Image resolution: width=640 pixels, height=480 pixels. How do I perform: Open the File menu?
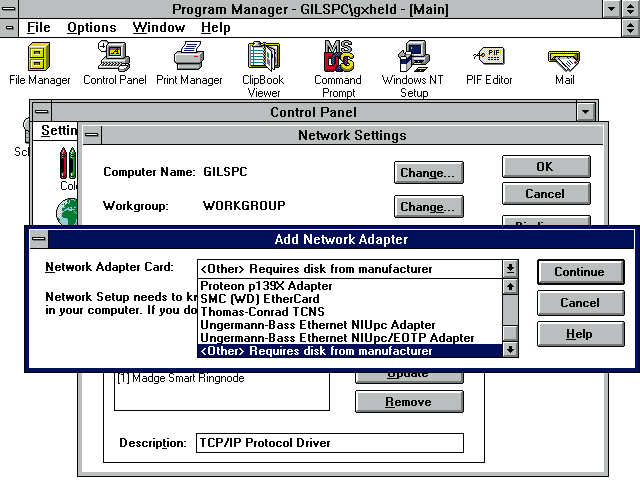tap(38, 28)
